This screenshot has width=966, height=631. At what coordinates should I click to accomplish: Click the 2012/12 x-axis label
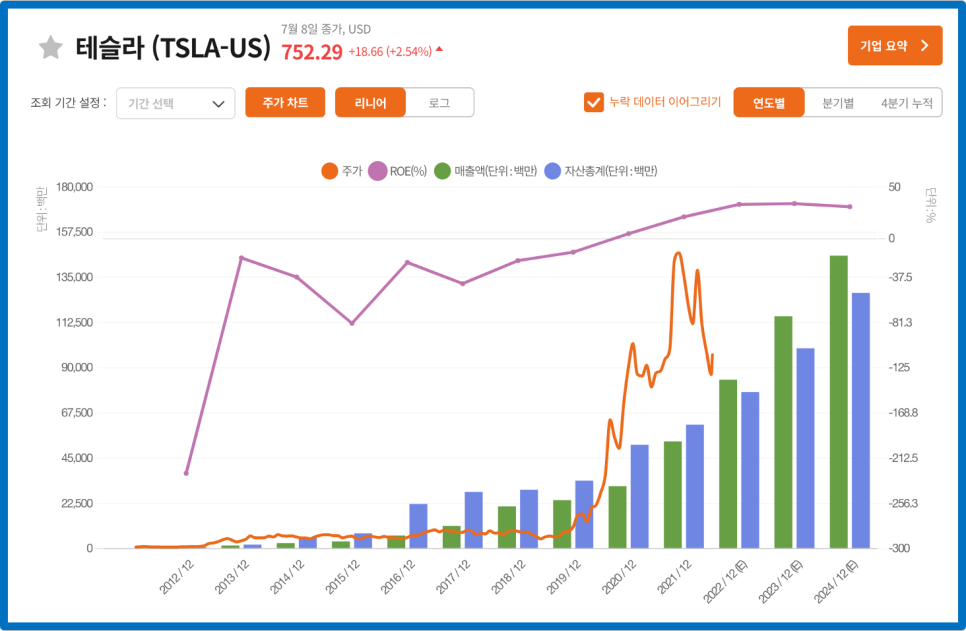(177, 577)
